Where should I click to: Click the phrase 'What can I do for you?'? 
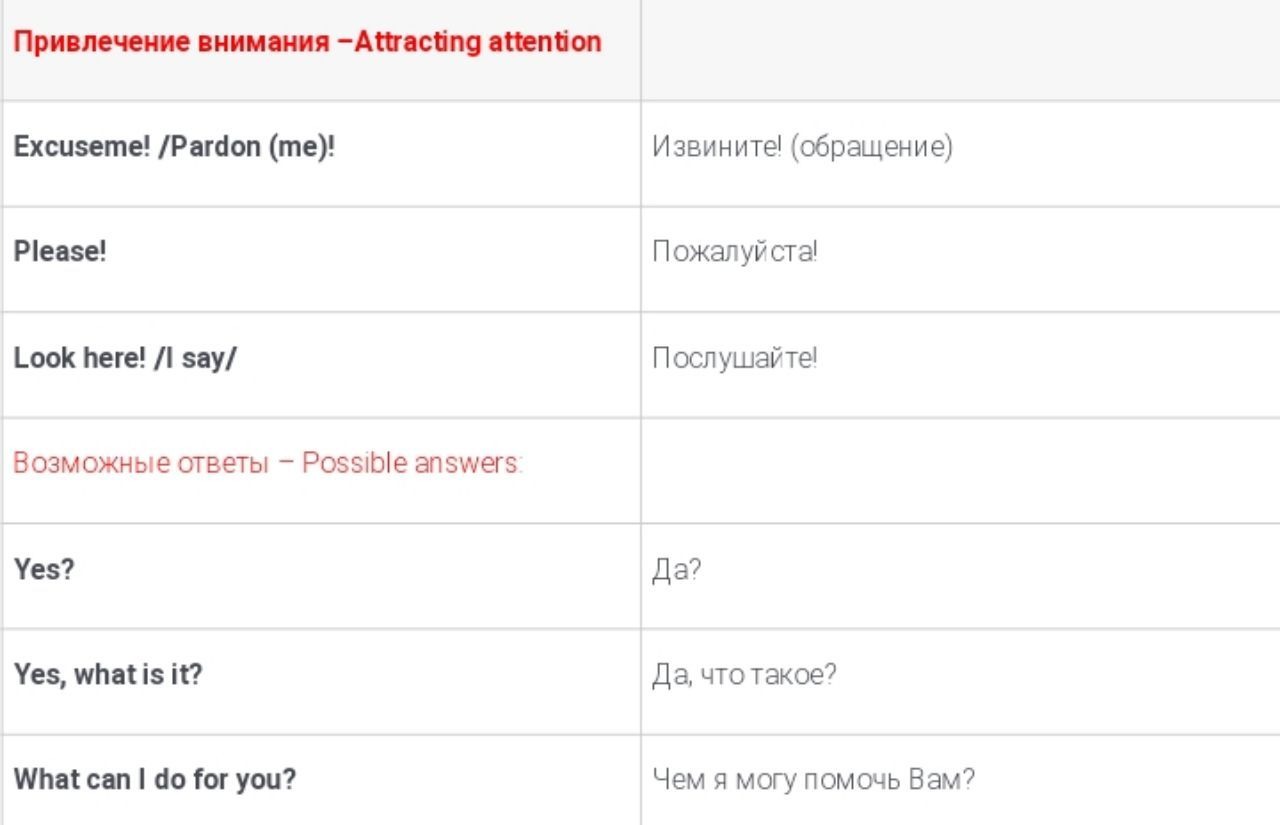tap(155, 780)
